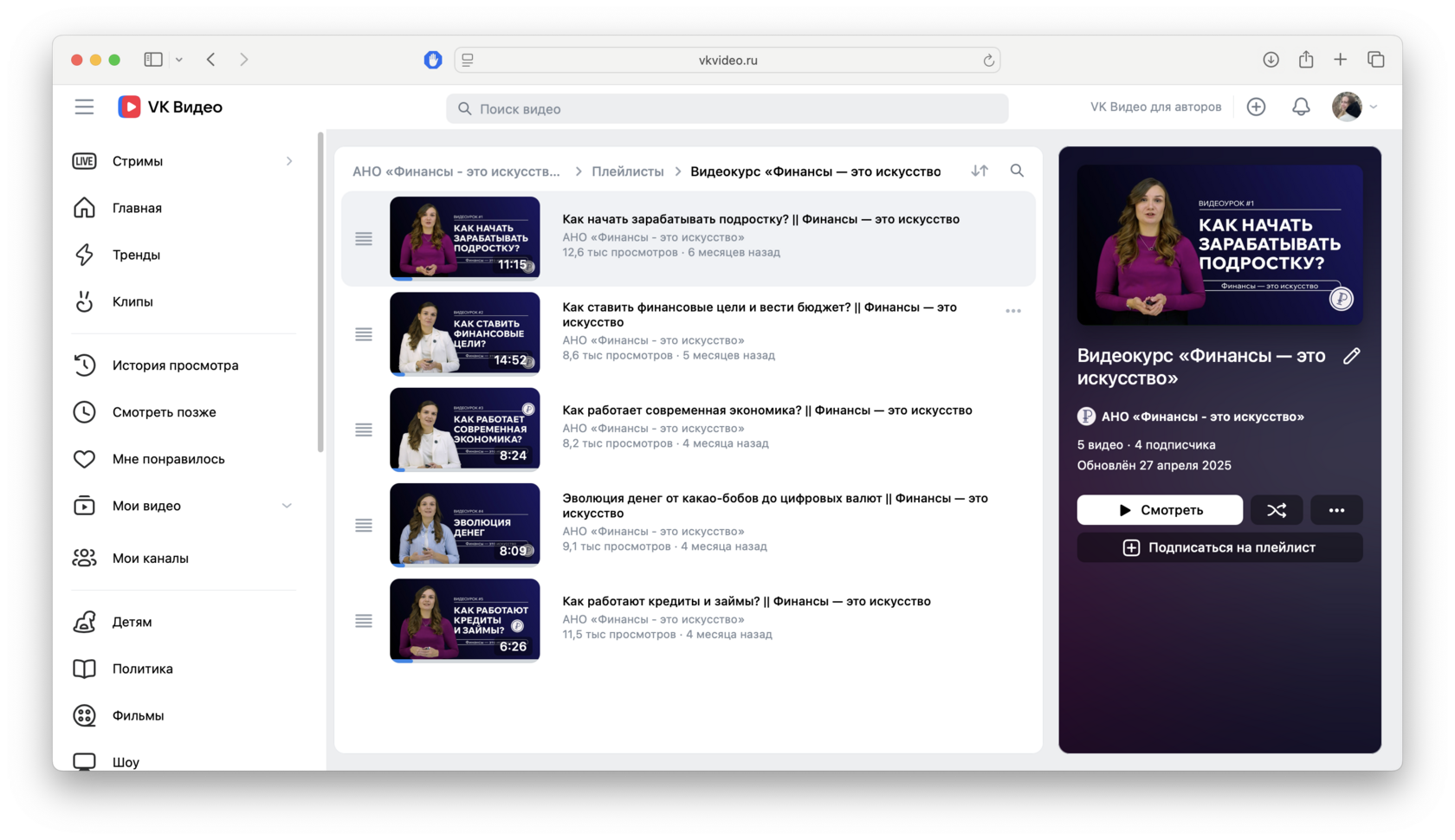Click drag handle for 'Как работают кредиты и займы'
The height and width of the screenshot is (840, 1455).
[364, 621]
